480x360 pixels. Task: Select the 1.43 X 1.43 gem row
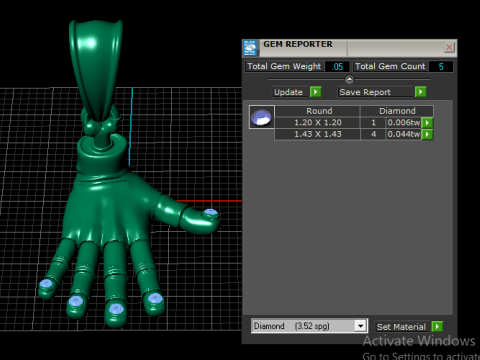tap(318, 134)
